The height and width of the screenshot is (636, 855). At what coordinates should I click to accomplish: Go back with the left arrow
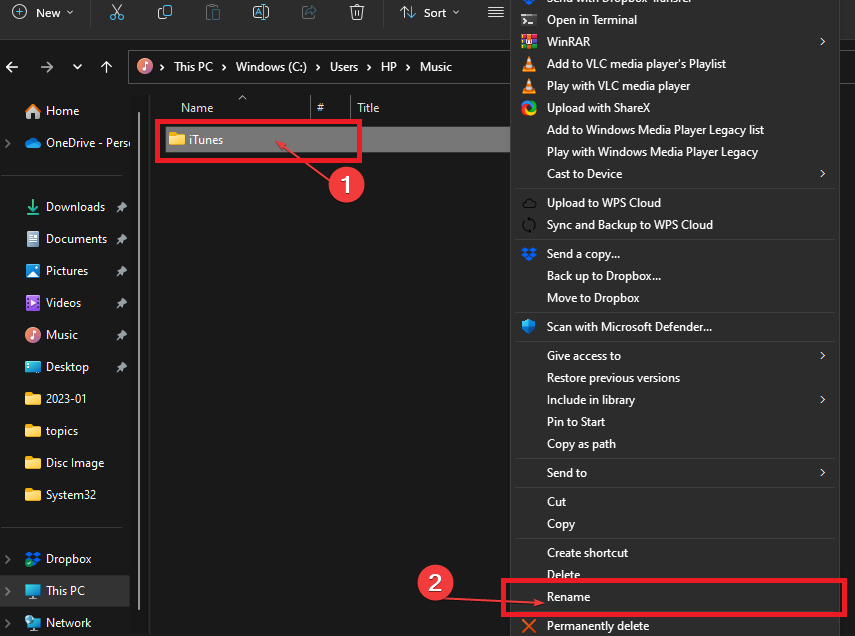pos(13,67)
